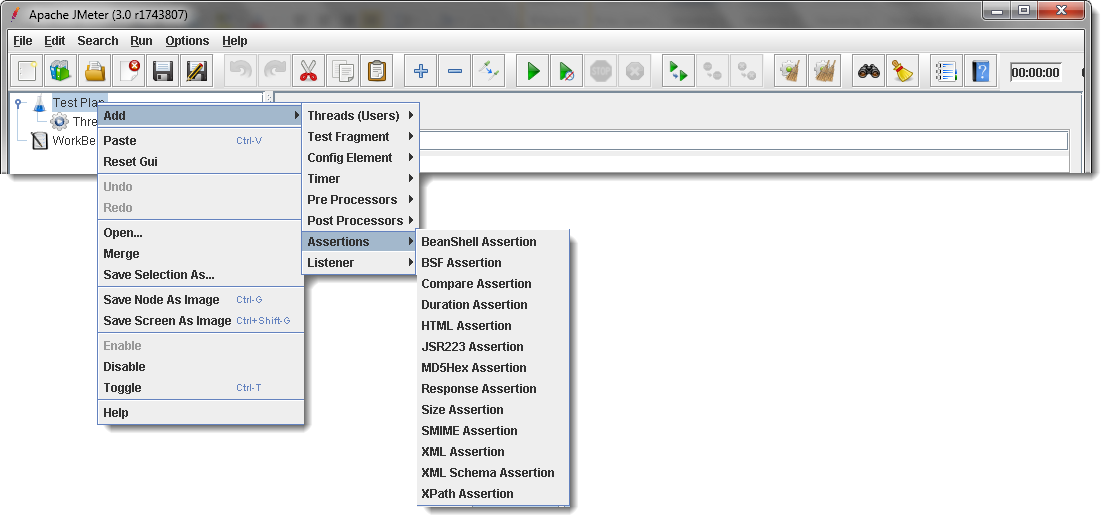This screenshot has height=515, width=1107.
Task: Click the Reset Search broom icon
Action: pos(902,71)
